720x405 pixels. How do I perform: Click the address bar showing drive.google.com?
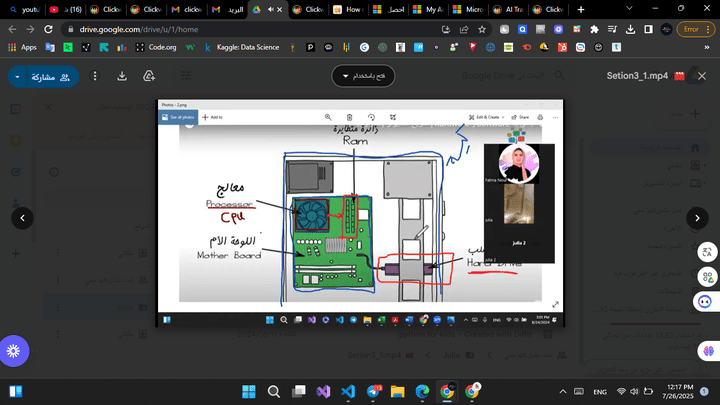click(x=250, y=30)
